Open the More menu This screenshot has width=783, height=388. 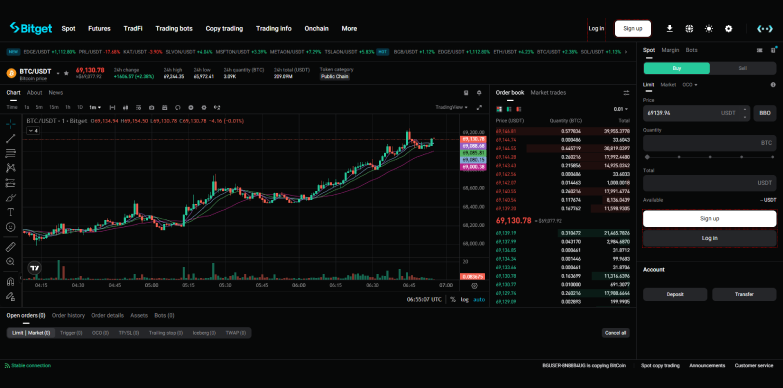click(x=349, y=28)
